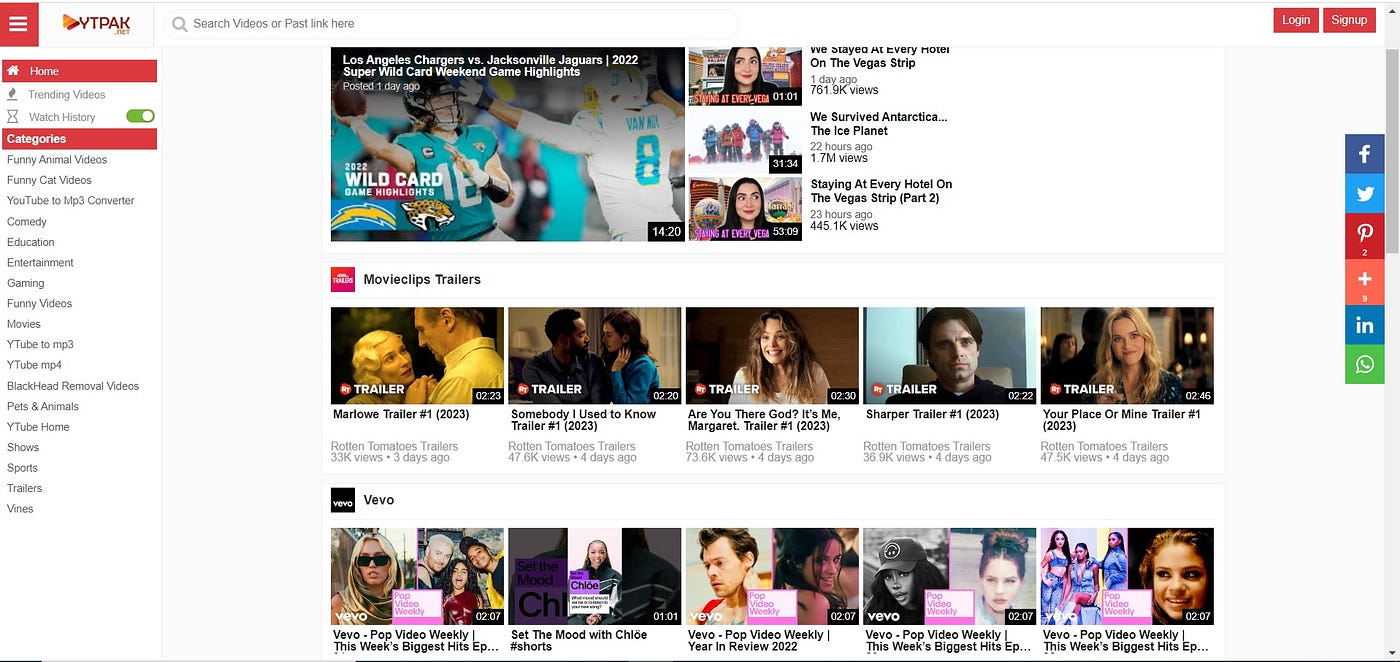Play Are You There God trailer thumbnail

[772, 355]
